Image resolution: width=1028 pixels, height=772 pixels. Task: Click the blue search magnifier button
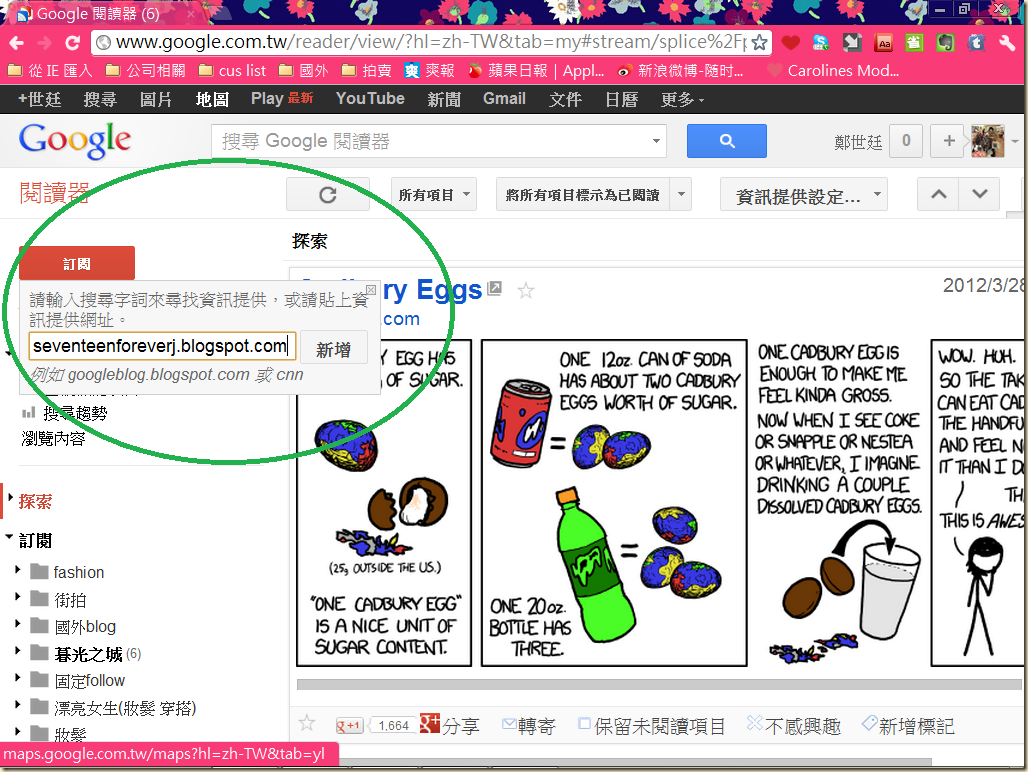click(726, 141)
